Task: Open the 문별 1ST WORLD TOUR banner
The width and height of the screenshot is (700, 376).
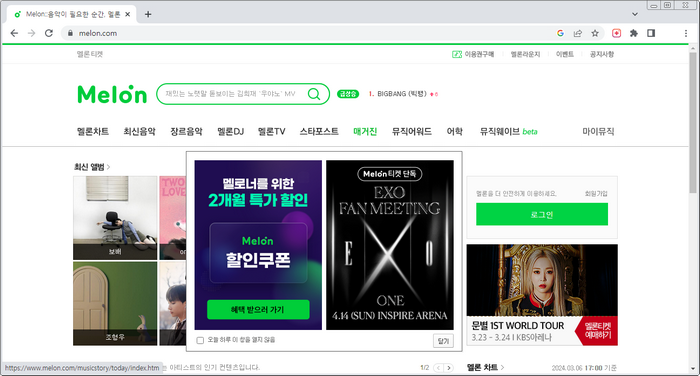Action: click(x=542, y=295)
